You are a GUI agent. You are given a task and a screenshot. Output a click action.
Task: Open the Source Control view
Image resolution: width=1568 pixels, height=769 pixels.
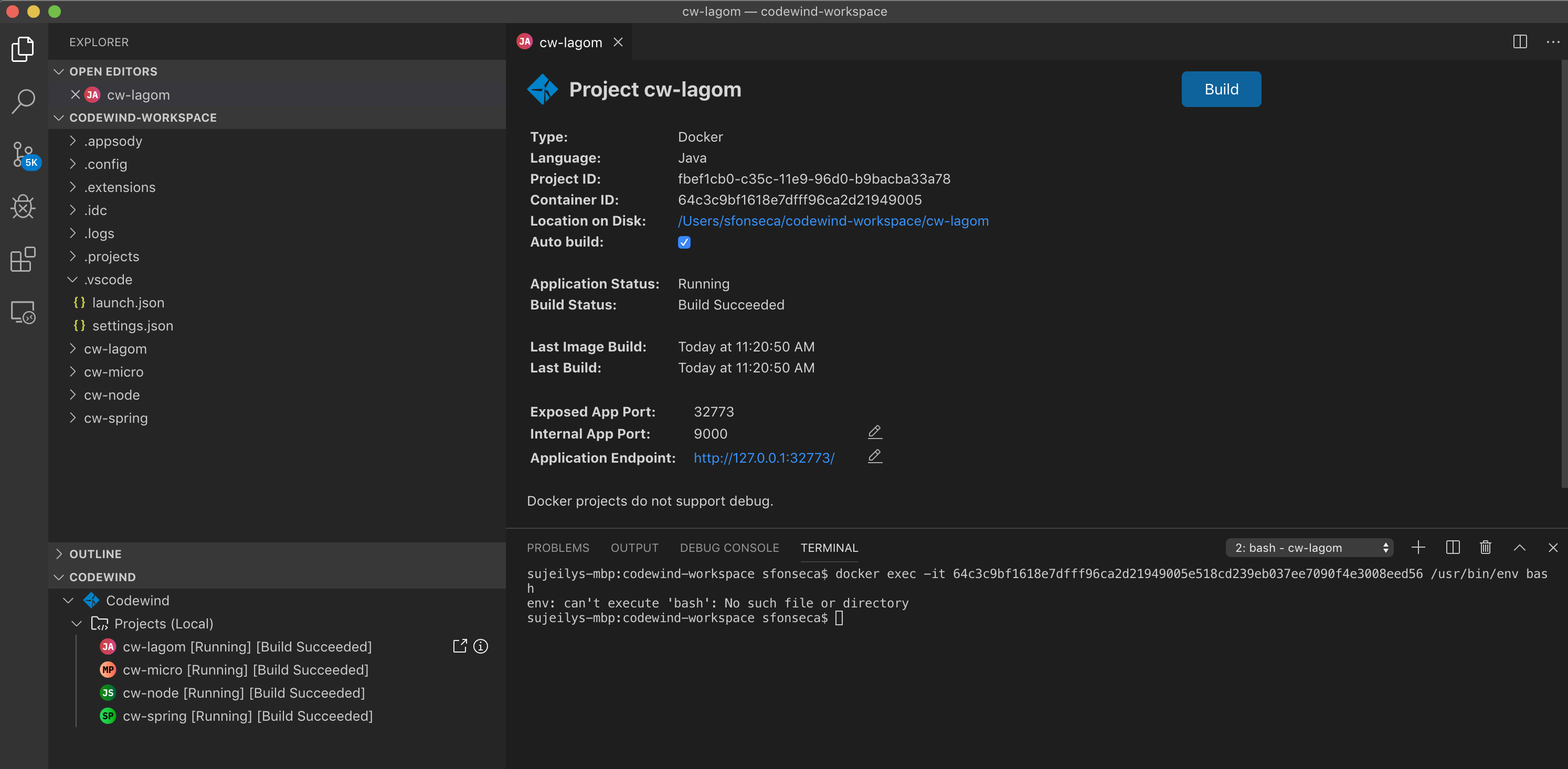tap(23, 154)
